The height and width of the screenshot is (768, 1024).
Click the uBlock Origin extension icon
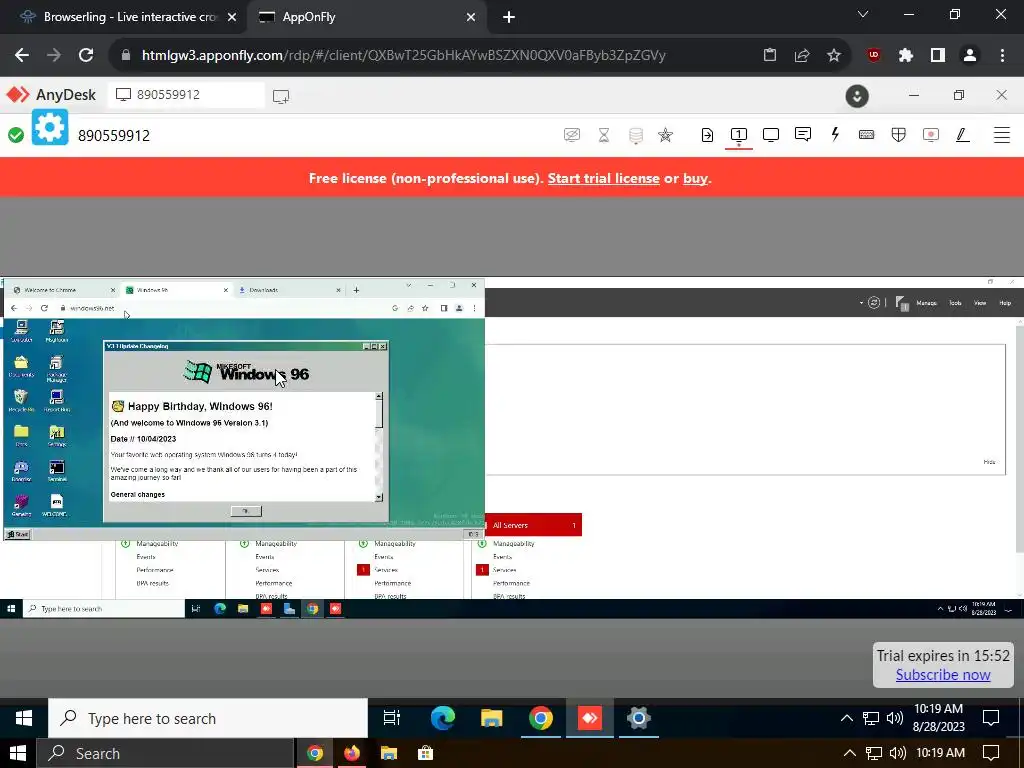pyautogui.click(x=873, y=56)
